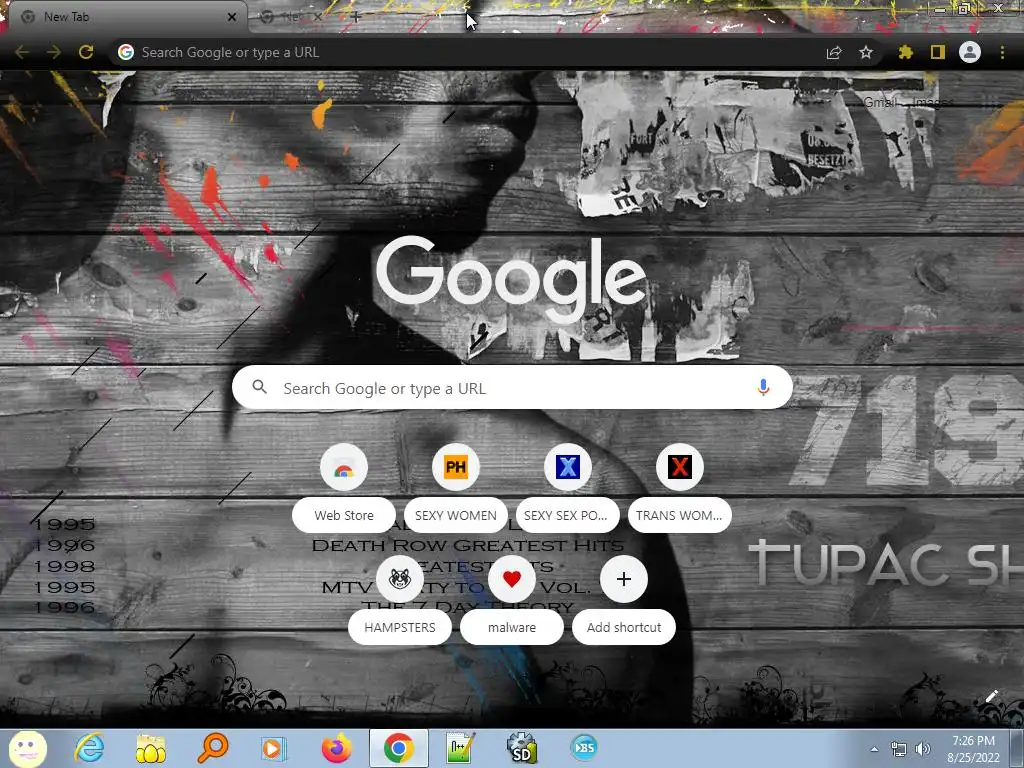The height and width of the screenshot is (768, 1024).
Task: Open the SD gear taskbar app
Action: [x=522, y=748]
